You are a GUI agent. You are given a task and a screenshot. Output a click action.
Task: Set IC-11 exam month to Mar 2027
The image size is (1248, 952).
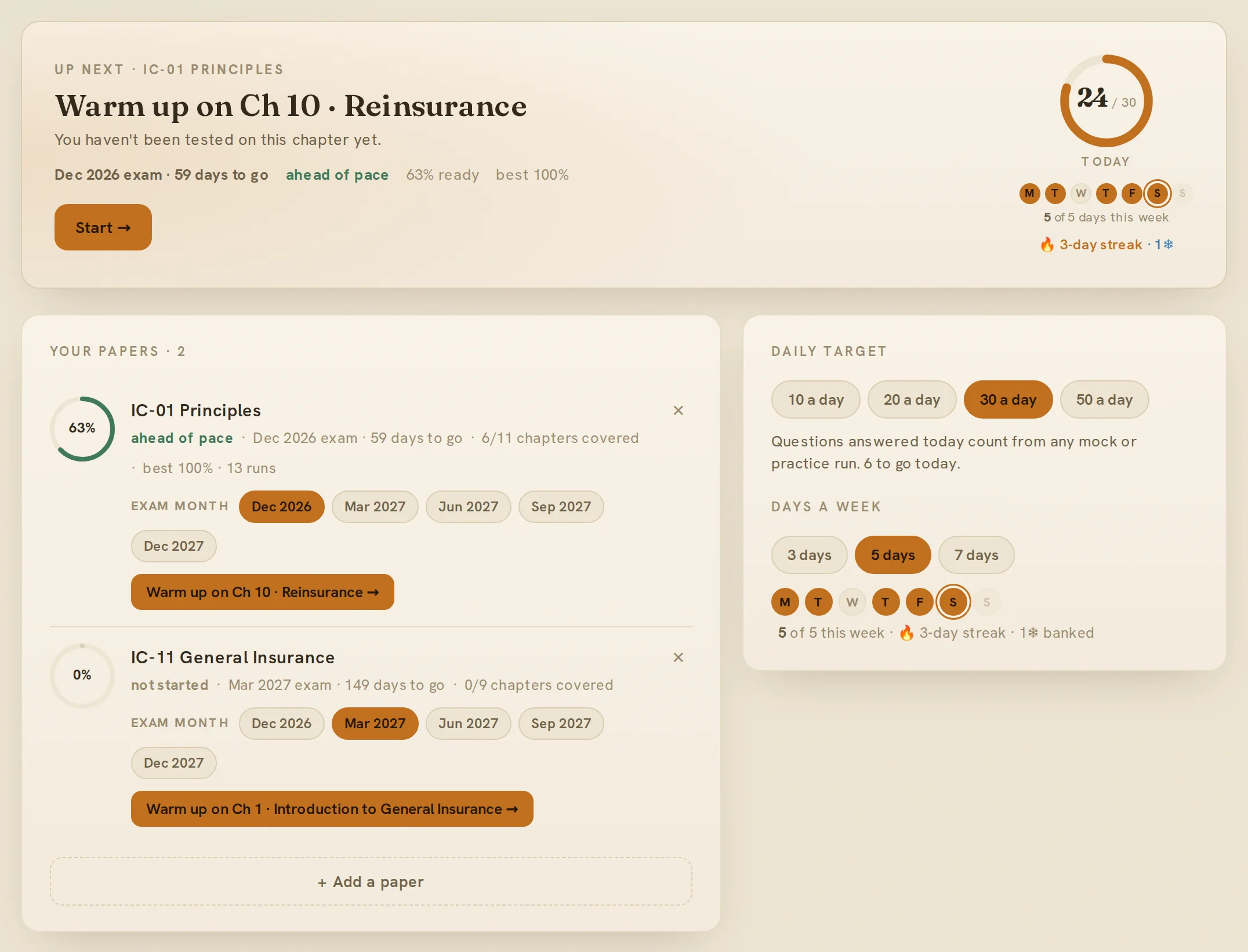375,724
